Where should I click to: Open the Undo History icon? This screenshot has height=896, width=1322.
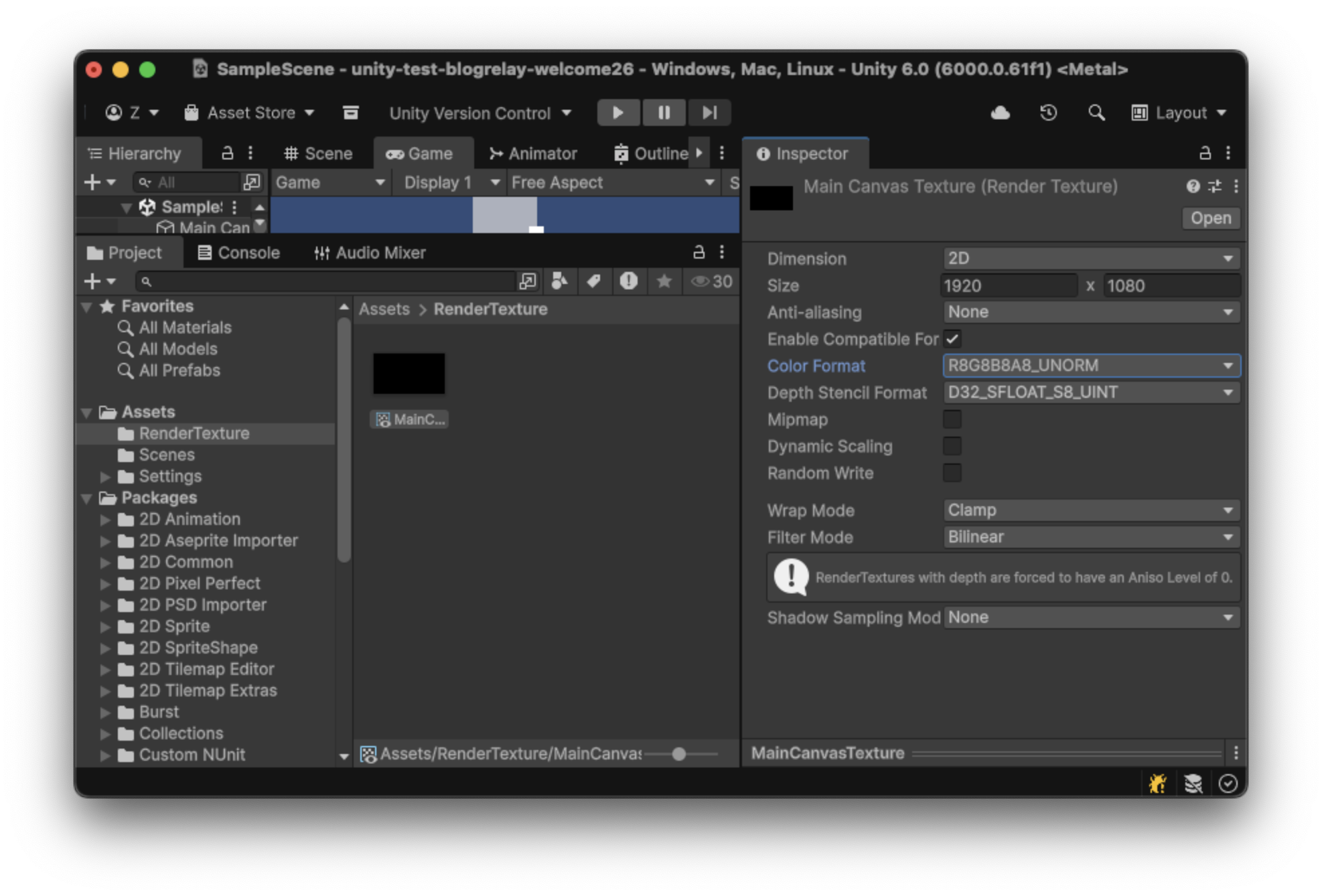pyautogui.click(x=1048, y=113)
